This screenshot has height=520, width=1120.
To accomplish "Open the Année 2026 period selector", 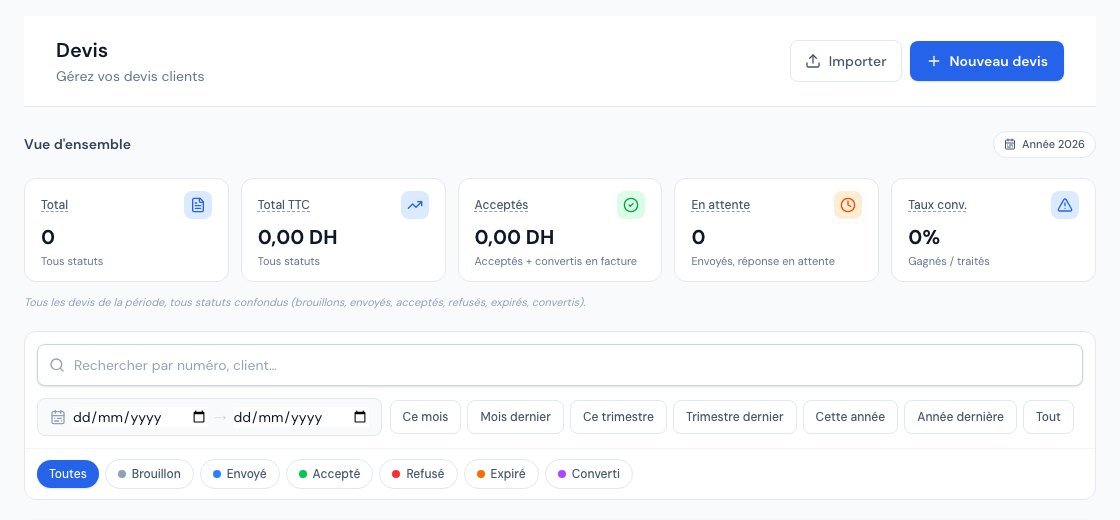I will (x=1044, y=144).
